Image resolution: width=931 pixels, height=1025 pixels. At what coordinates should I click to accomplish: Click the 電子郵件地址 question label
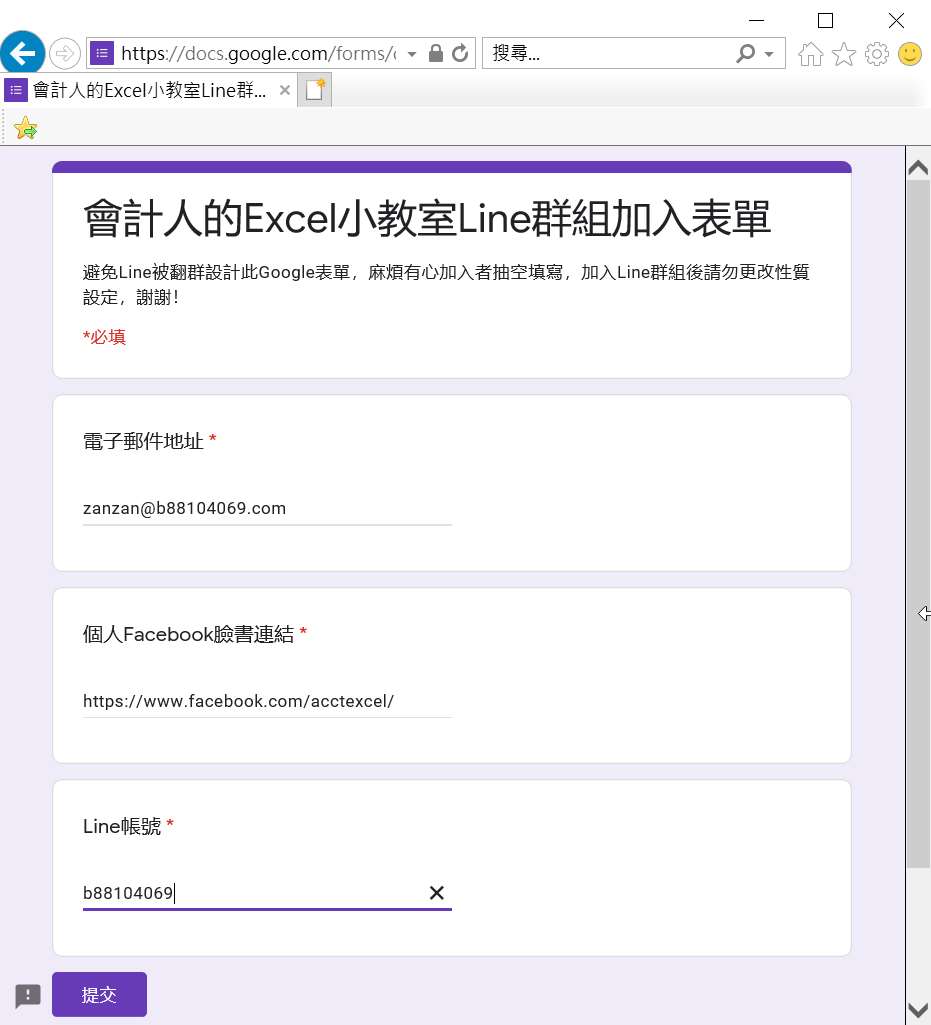pyautogui.click(x=143, y=442)
